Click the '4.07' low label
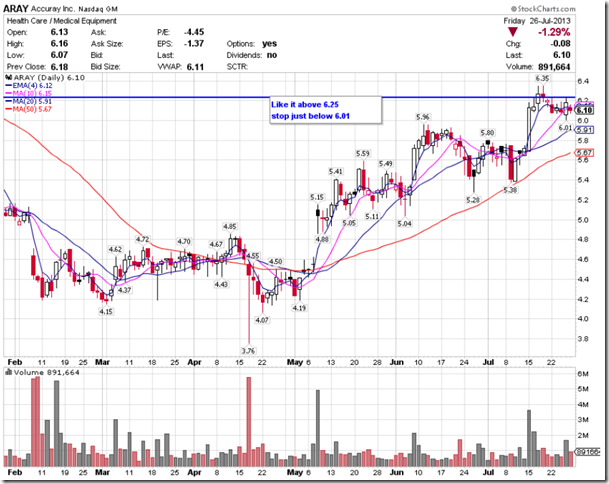 tap(262, 320)
